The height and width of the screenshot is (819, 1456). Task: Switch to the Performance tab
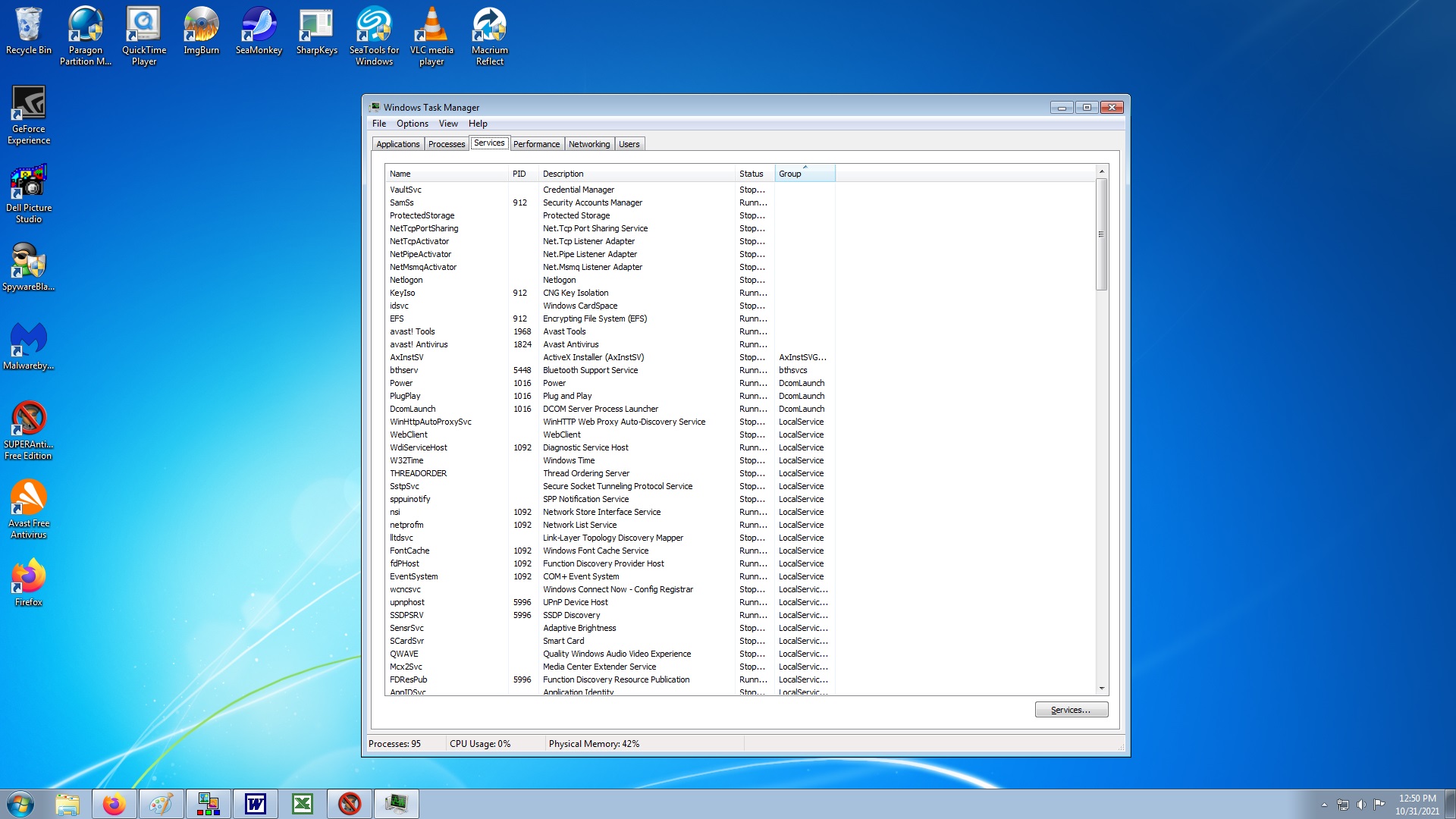point(537,143)
